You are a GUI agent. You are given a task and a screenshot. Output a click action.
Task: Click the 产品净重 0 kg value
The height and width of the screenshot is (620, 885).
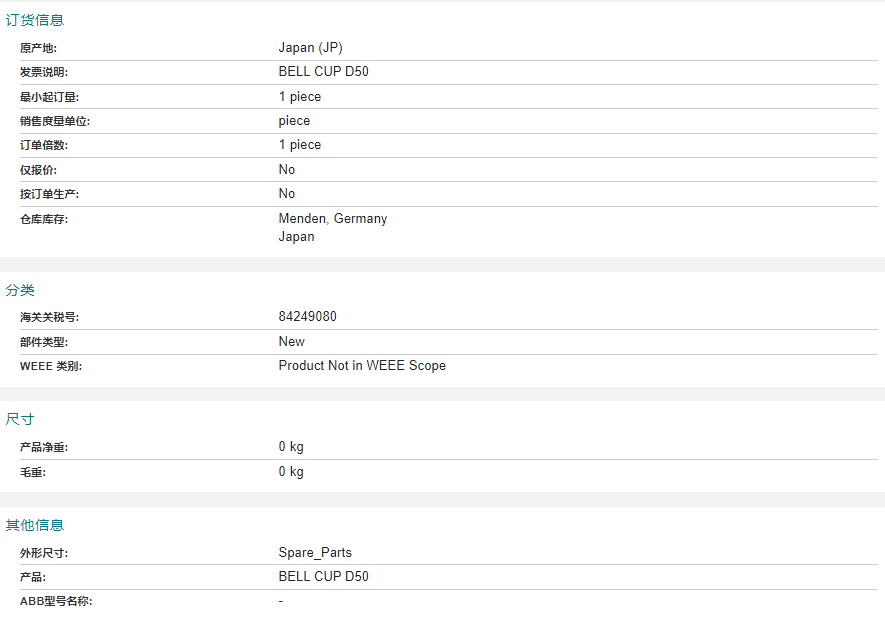(291, 447)
